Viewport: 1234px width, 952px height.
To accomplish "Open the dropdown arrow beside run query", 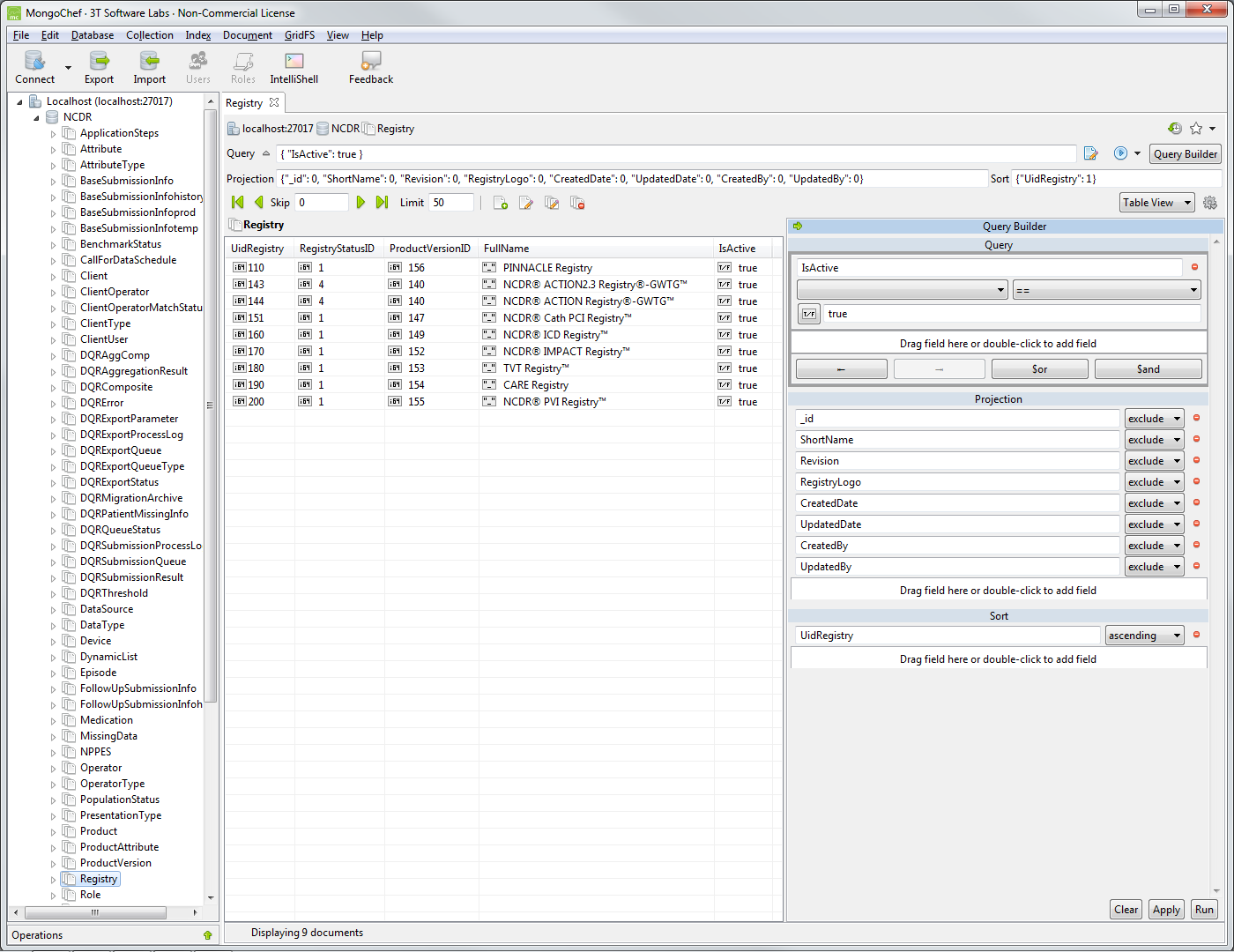I will click(1137, 153).
